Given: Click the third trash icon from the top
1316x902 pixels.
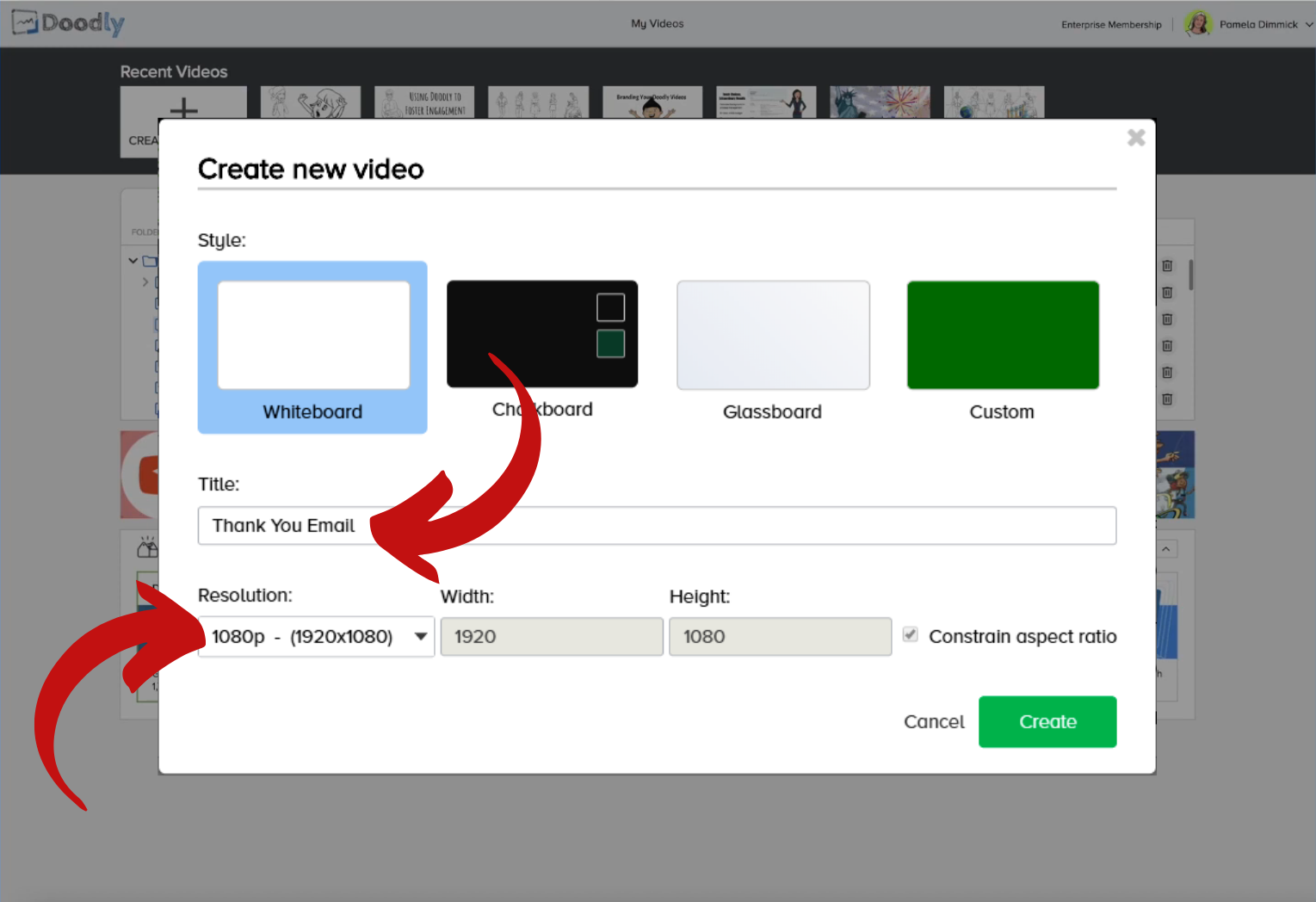Looking at the screenshot, I should click(1167, 319).
